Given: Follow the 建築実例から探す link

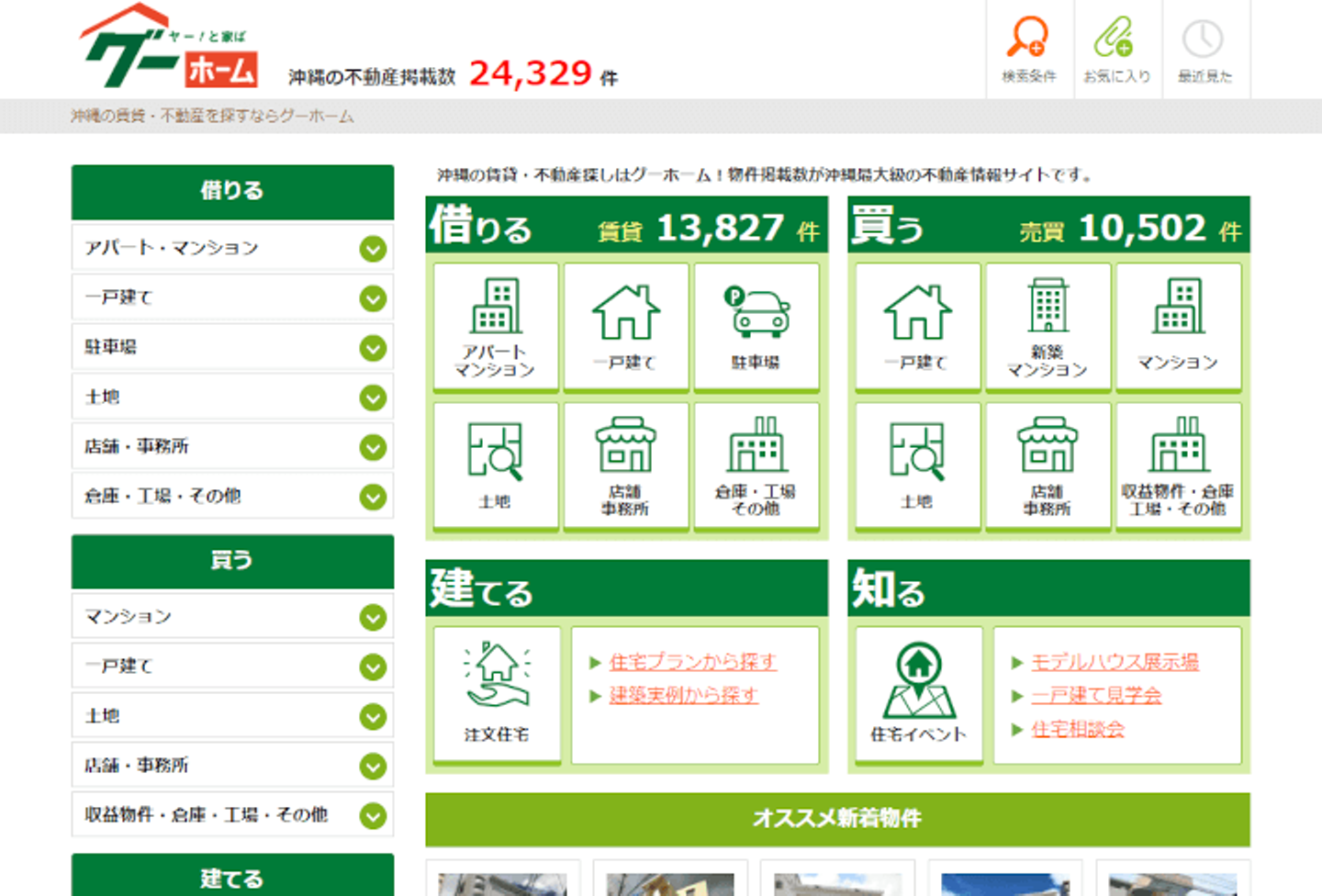Looking at the screenshot, I should (x=683, y=695).
